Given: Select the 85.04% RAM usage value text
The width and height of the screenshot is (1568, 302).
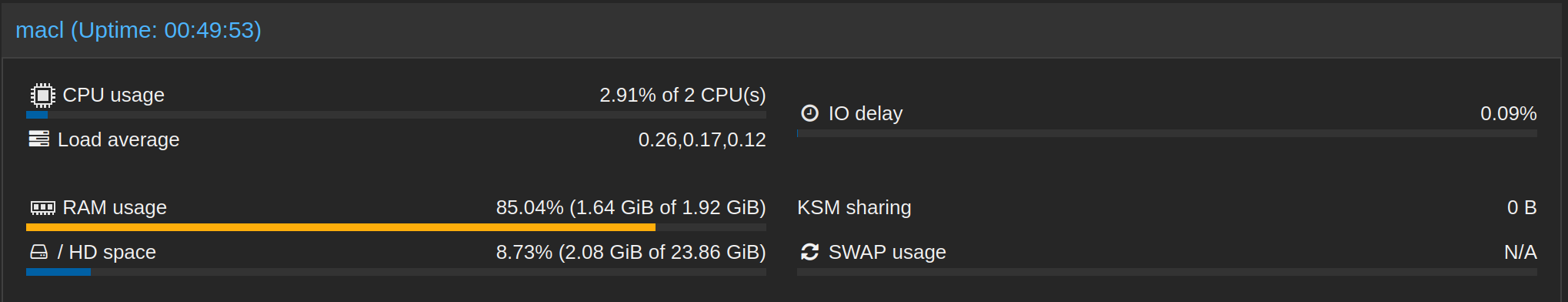Looking at the screenshot, I should [631, 207].
